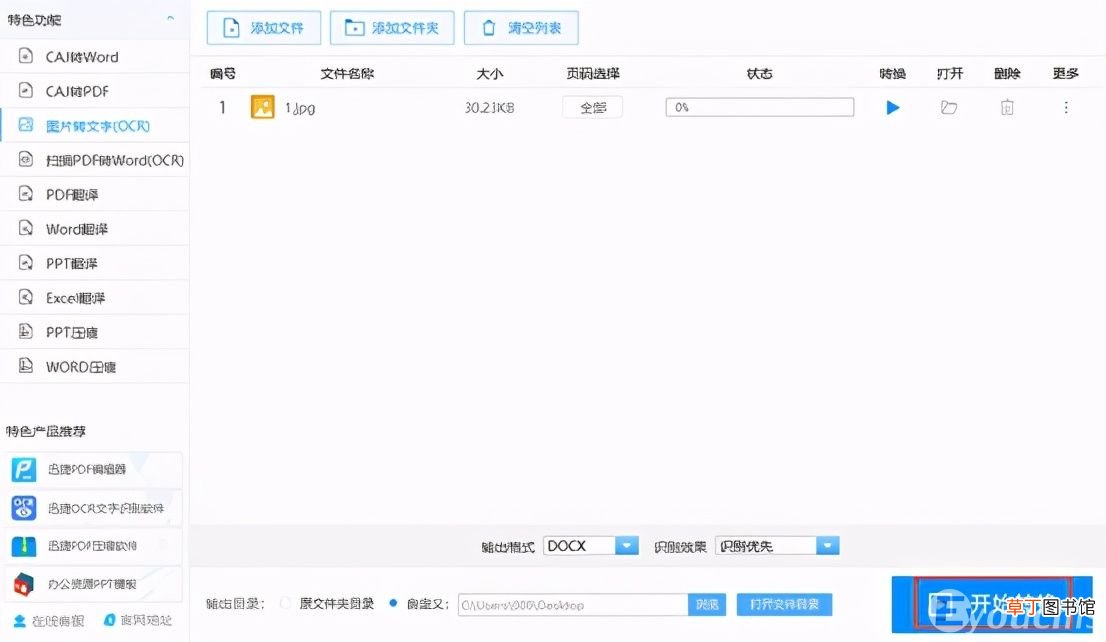Open 扫描PDF转Word(OCR) in the sidebar

coord(95,160)
